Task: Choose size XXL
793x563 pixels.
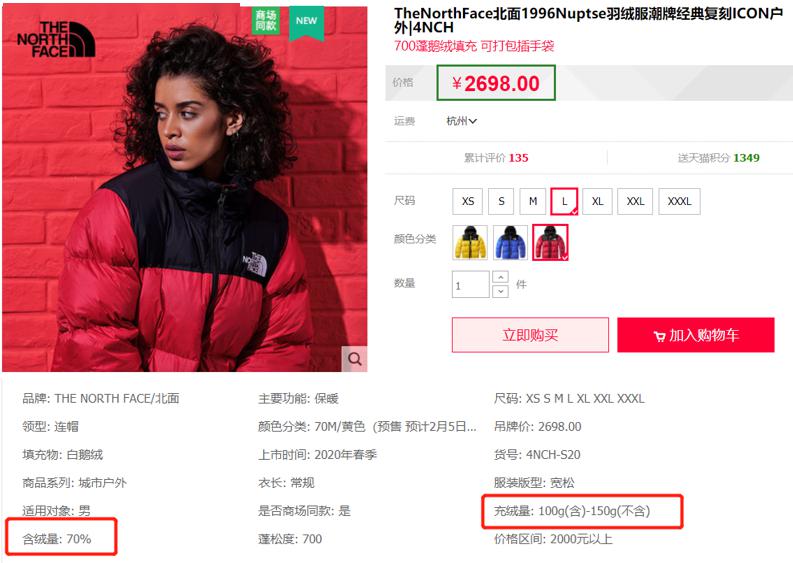Action: pyautogui.click(x=635, y=201)
